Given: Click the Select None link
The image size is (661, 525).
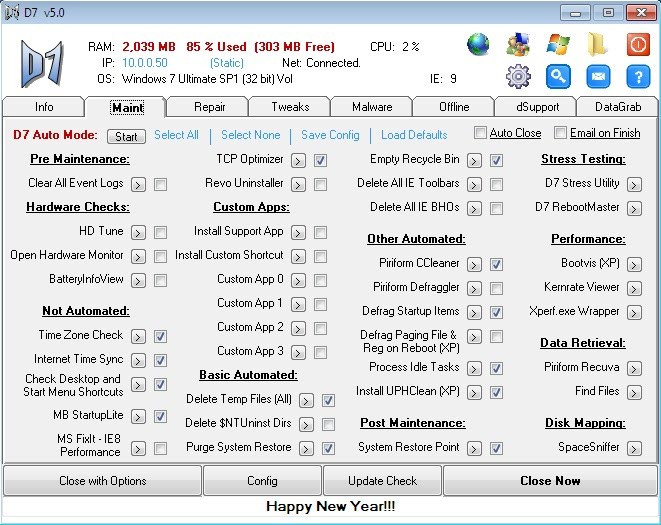Looking at the screenshot, I should coord(251,135).
